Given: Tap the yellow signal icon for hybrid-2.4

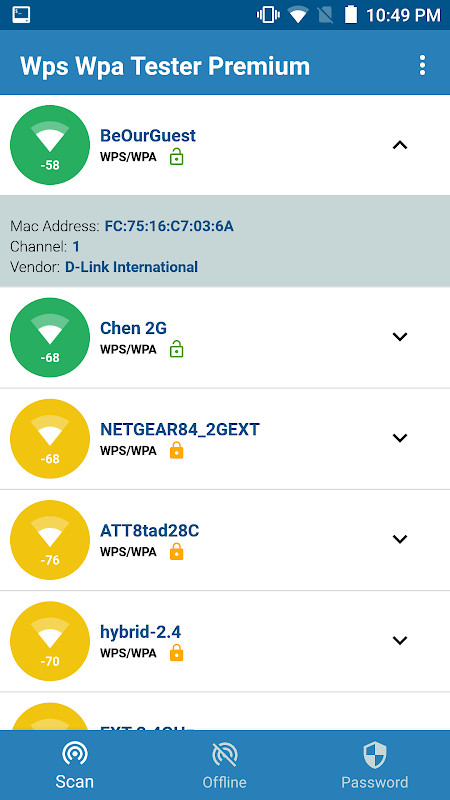Looking at the screenshot, I should pyautogui.click(x=50, y=641).
